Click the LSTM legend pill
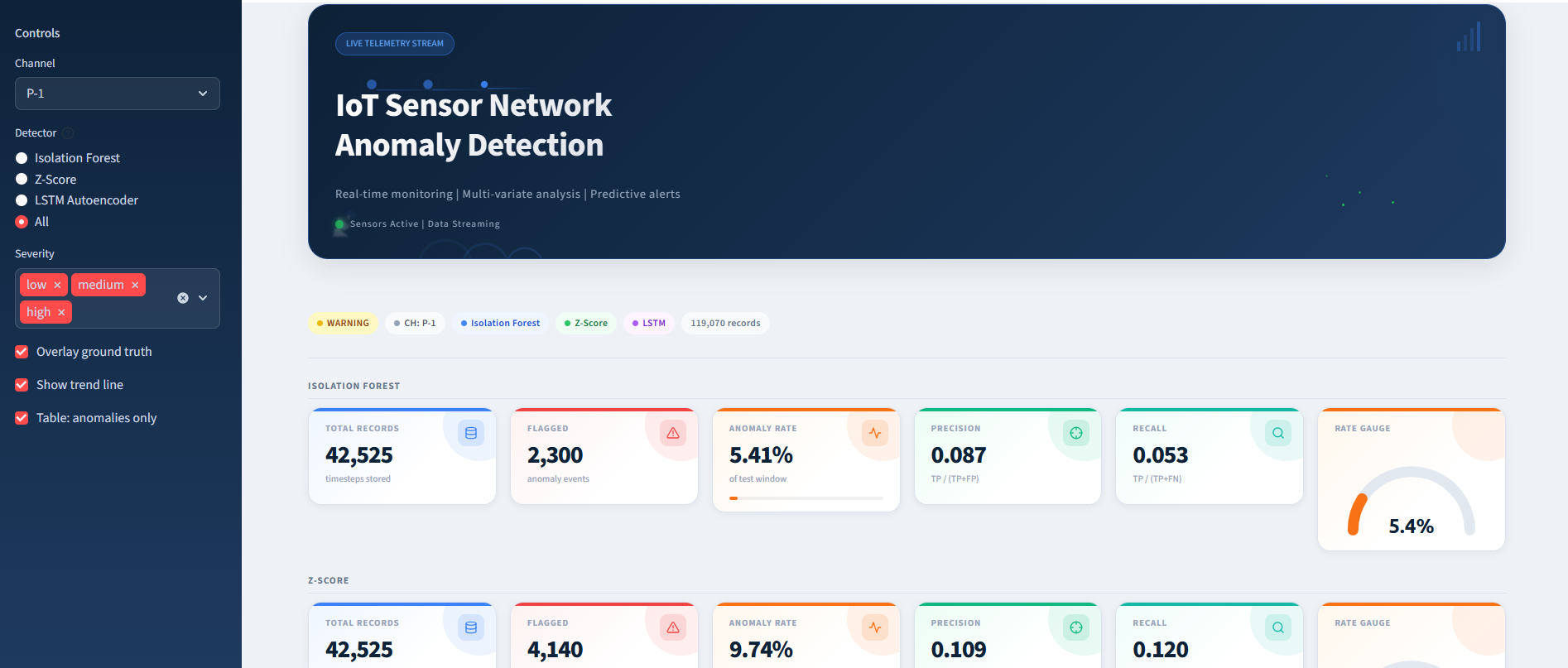The width and height of the screenshot is (1568, 668). [x=648, y=323]
